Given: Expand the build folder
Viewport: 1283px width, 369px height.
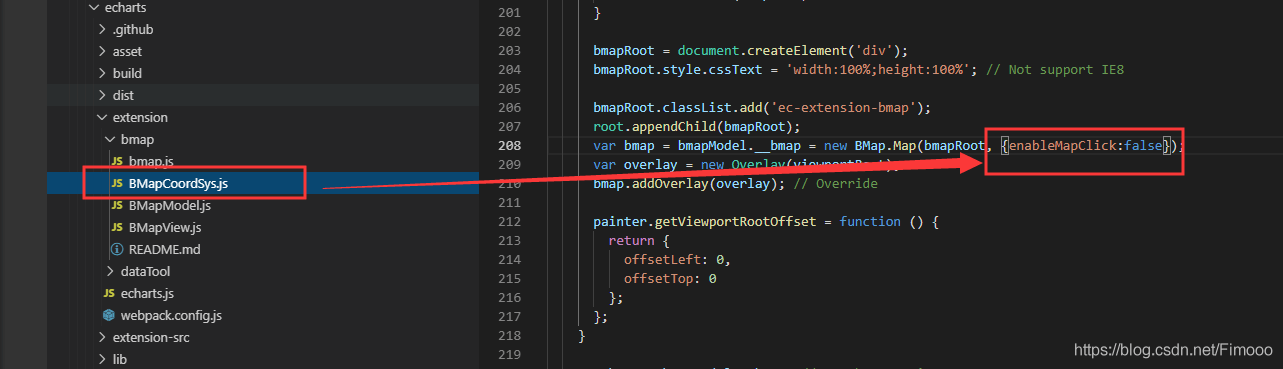Looking at the screenshot, I should pos(102,73).
